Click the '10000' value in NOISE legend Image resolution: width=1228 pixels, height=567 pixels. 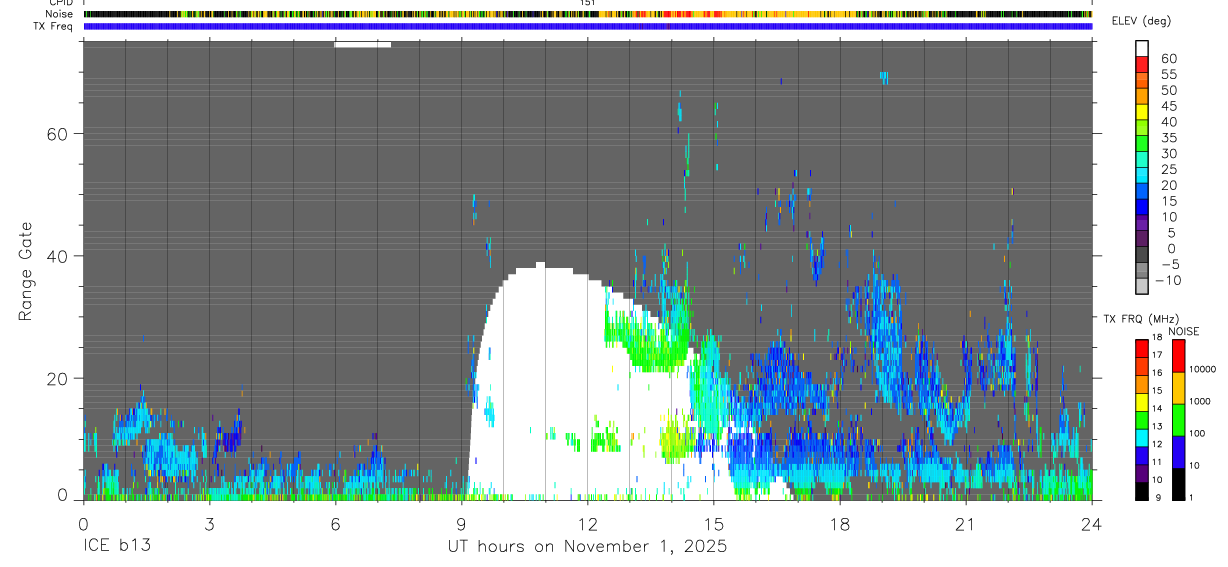click(1202, 369)
